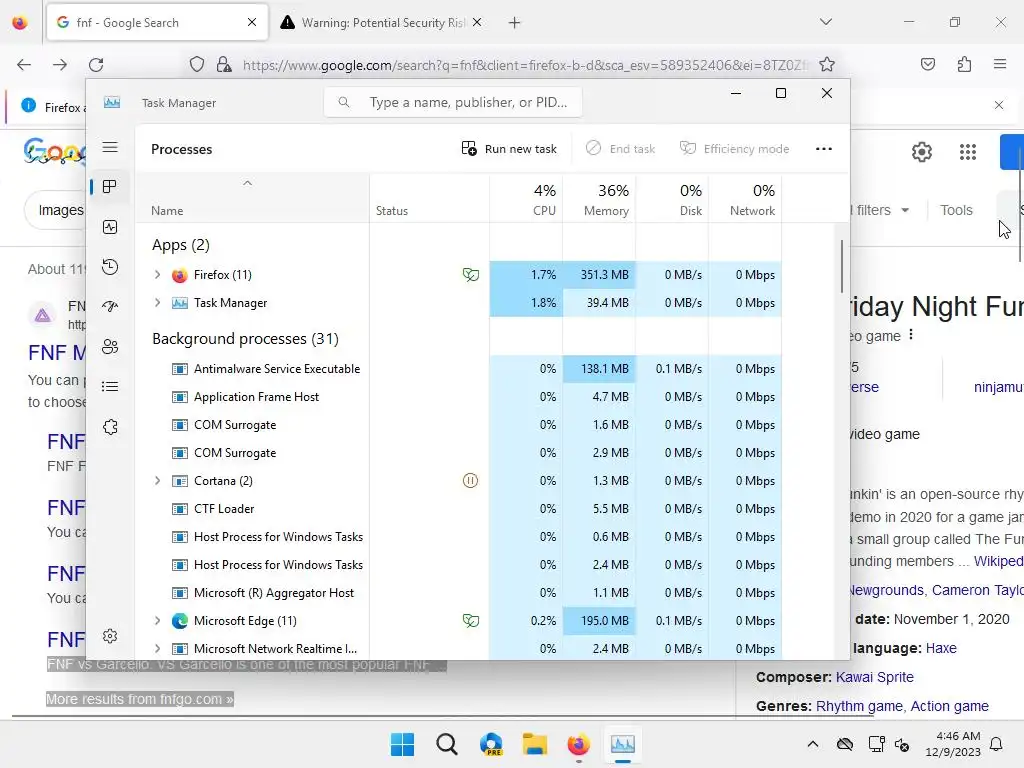The image size is (1024, 768).
Task: Open Firefox Pocket save icon
Action: click(928, 64)
